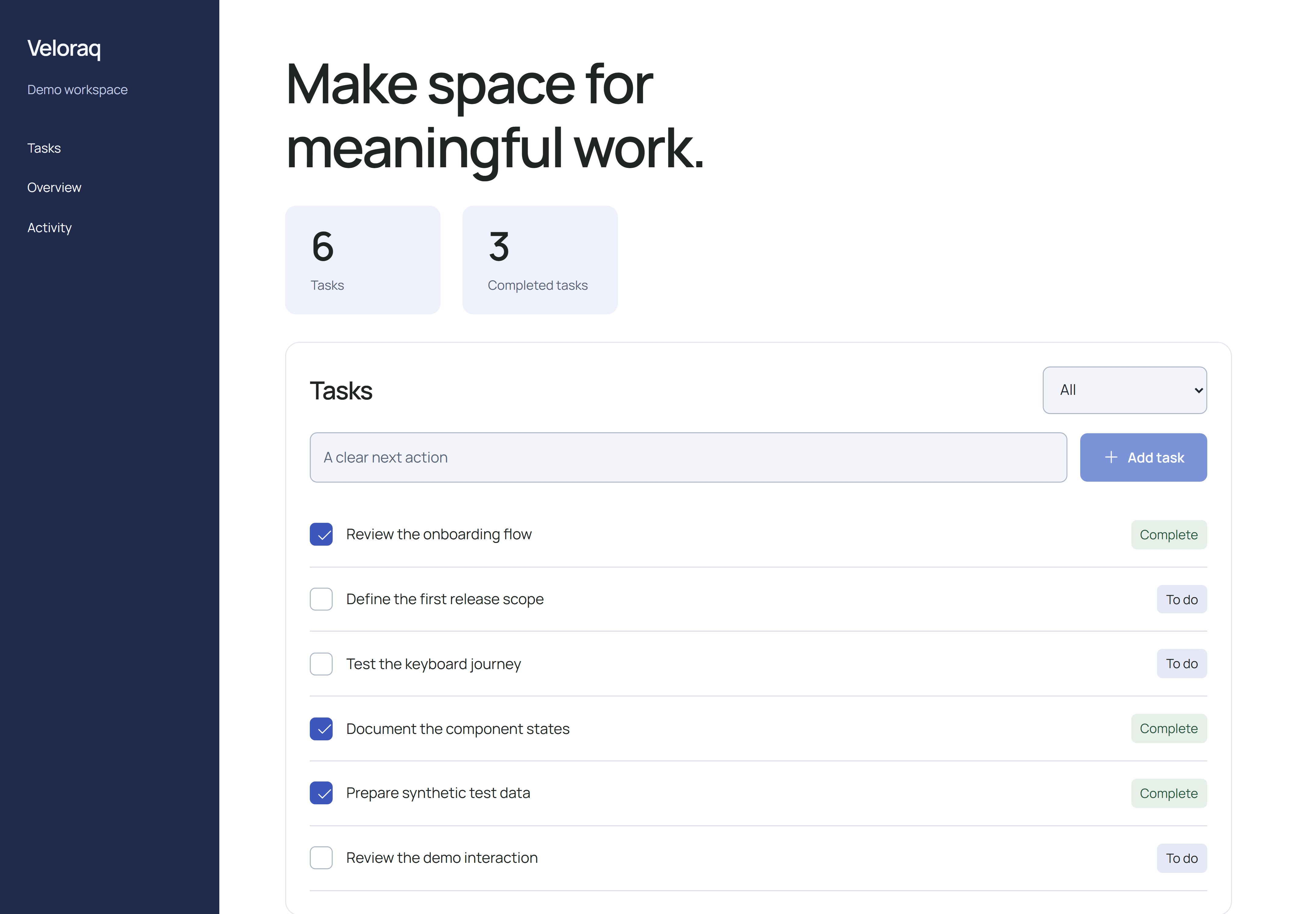Click the Prepare synthetic test data text
This screenshot has width=1316, height=914.
[438, 793]
